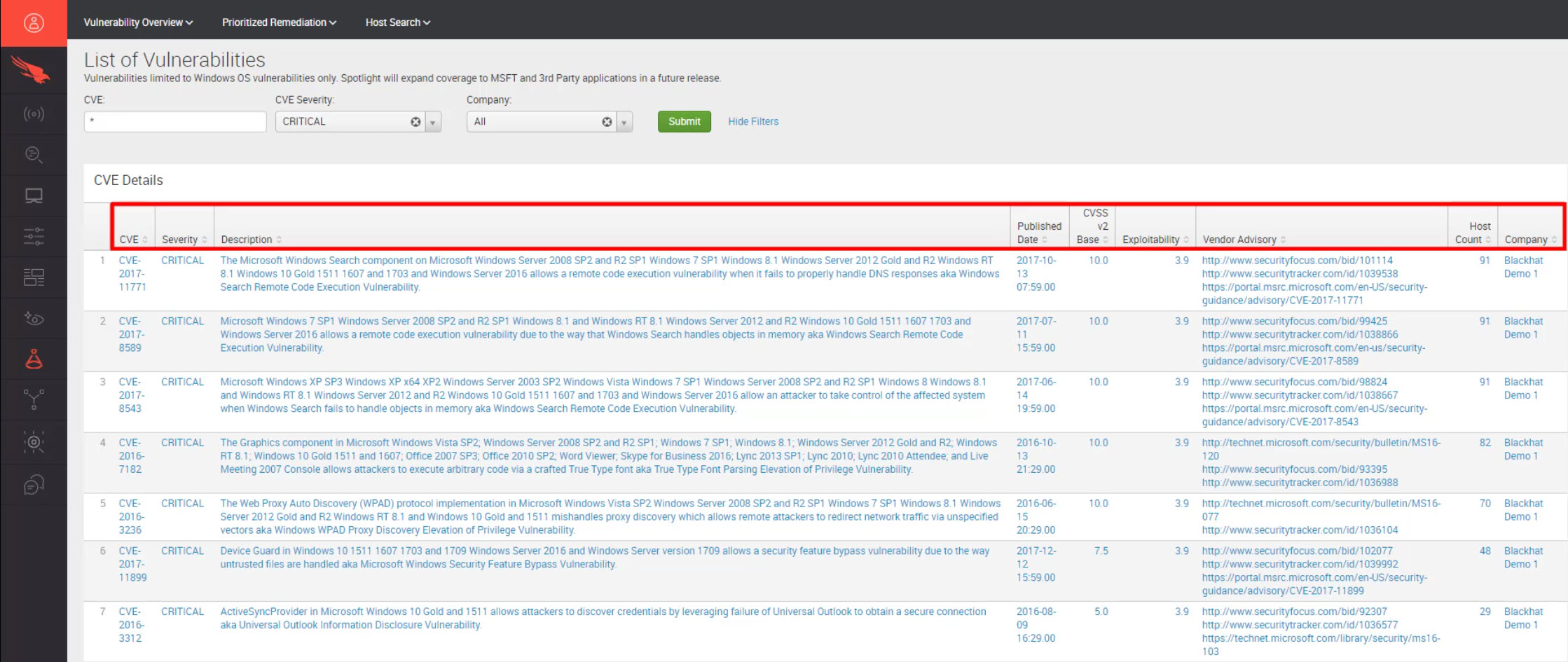Image resolution: width=1568 pixels, height=662 pixels.
Task: Open the CVE-2017-8543 link
Action: click(131, 396)
